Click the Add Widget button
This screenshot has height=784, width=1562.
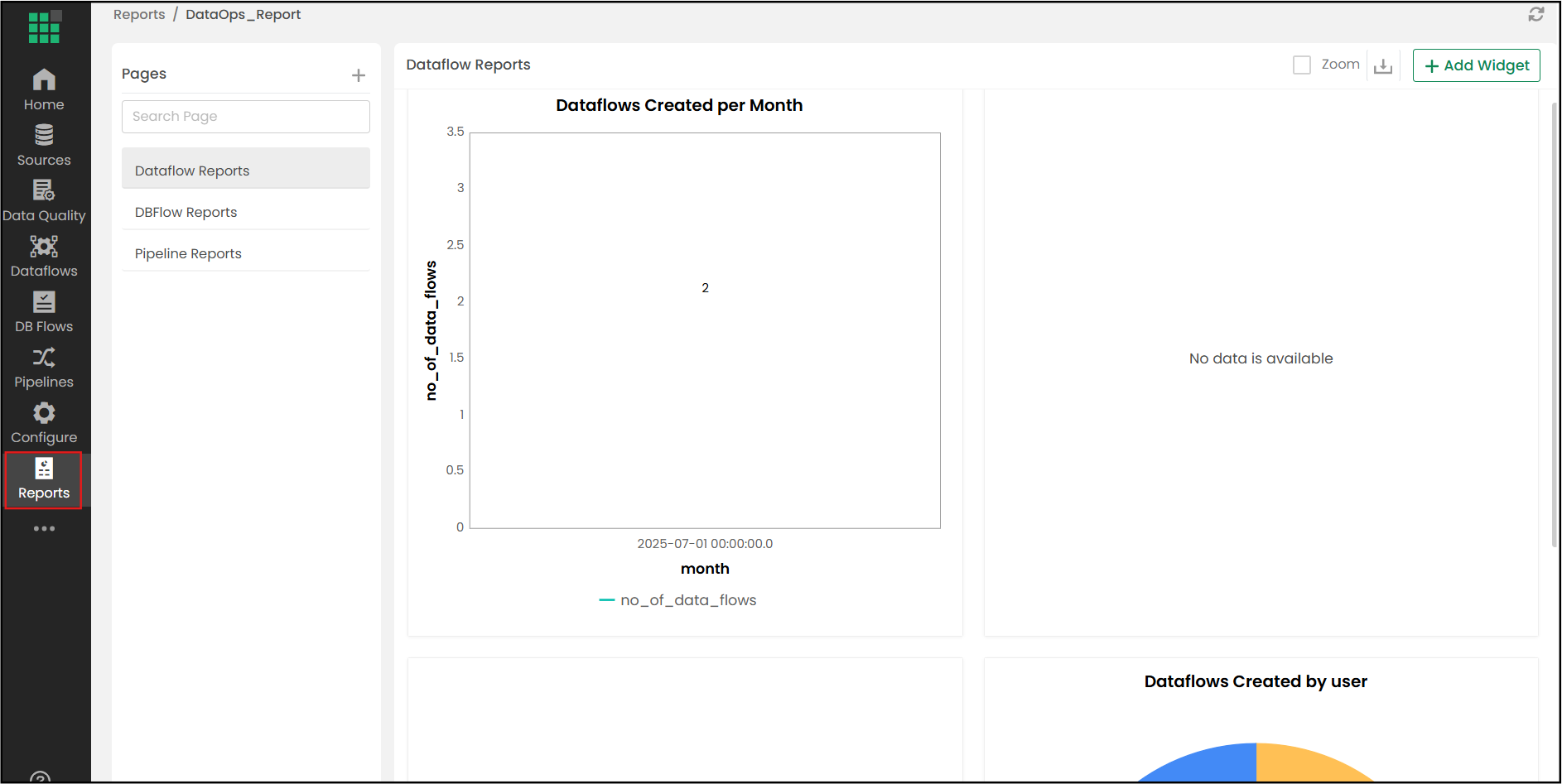(x=1477, y=65)
